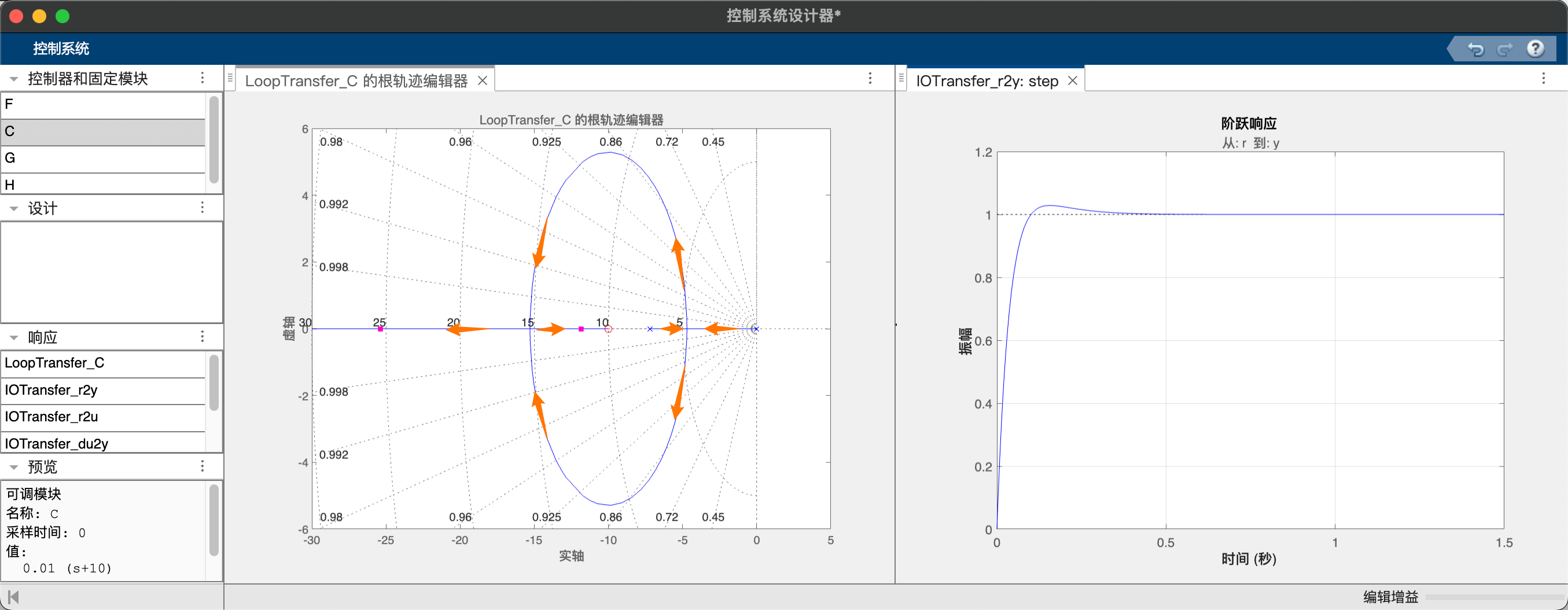
Task: Close the IOTransfer_r2y step tab
Action: click(1073, 81)
